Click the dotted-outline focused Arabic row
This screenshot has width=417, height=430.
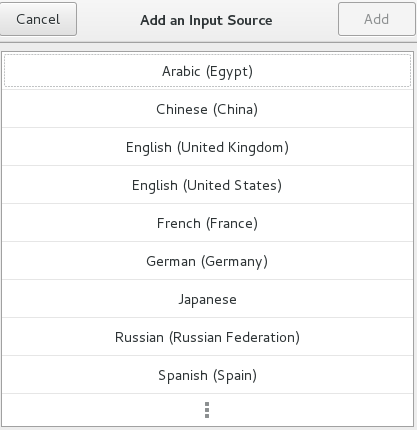click(x=207, y=71)
